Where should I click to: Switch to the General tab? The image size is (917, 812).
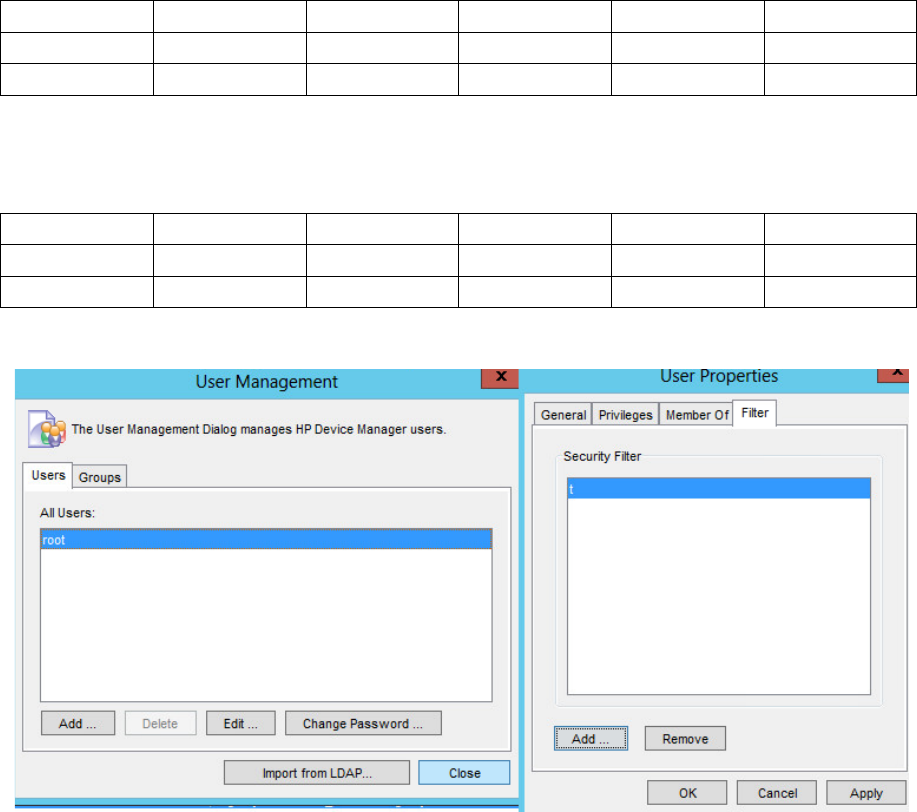563,414
